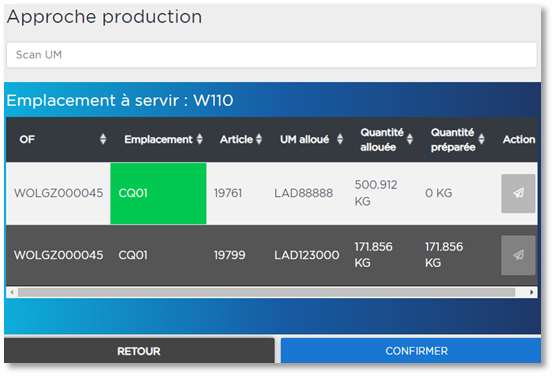Click the RETOUR button
554x376 pixels.
(x=139, y=351)
